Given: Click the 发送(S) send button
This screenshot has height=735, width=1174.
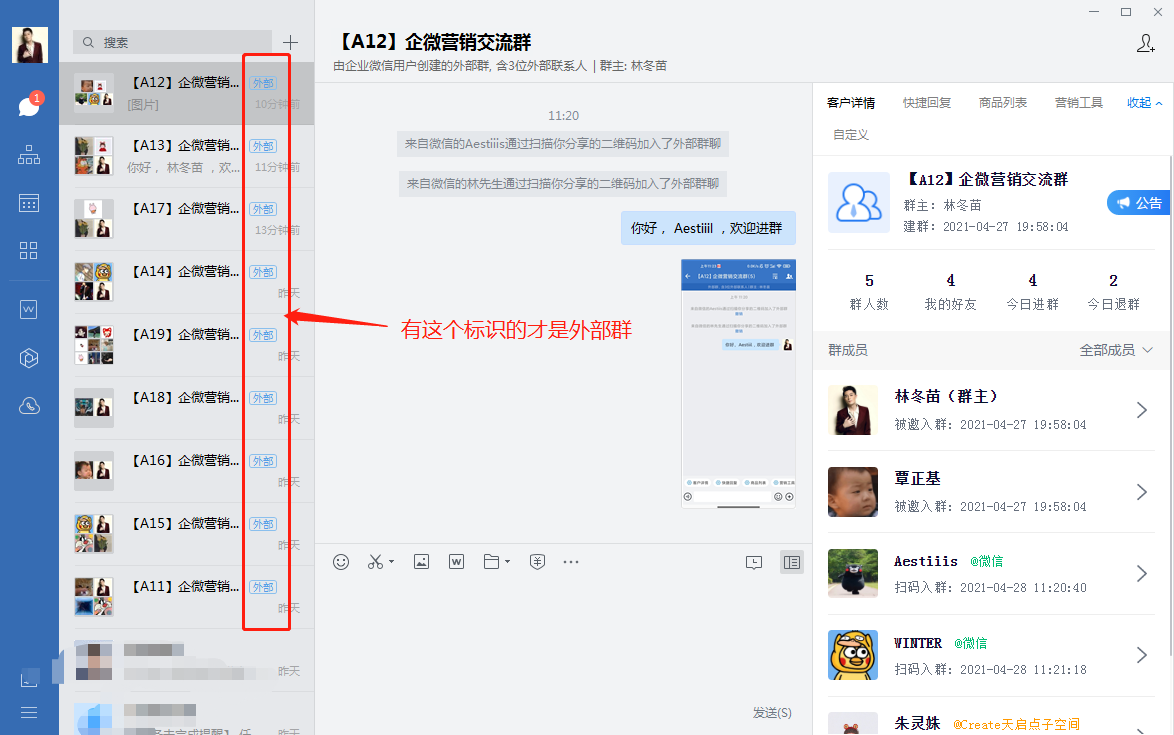Looking at the screenshot, I should (x=772, y=713).
